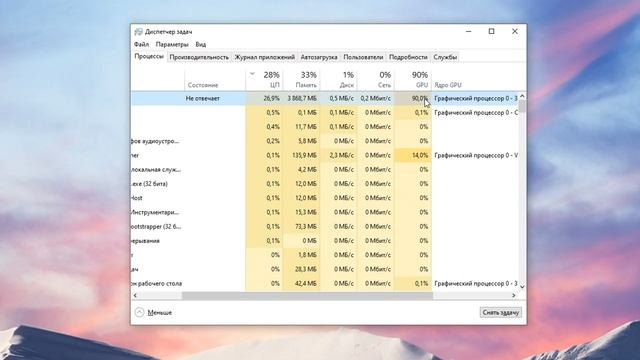Open the Вид menu
Screen dimensions: 640x360
coord(200,44)
